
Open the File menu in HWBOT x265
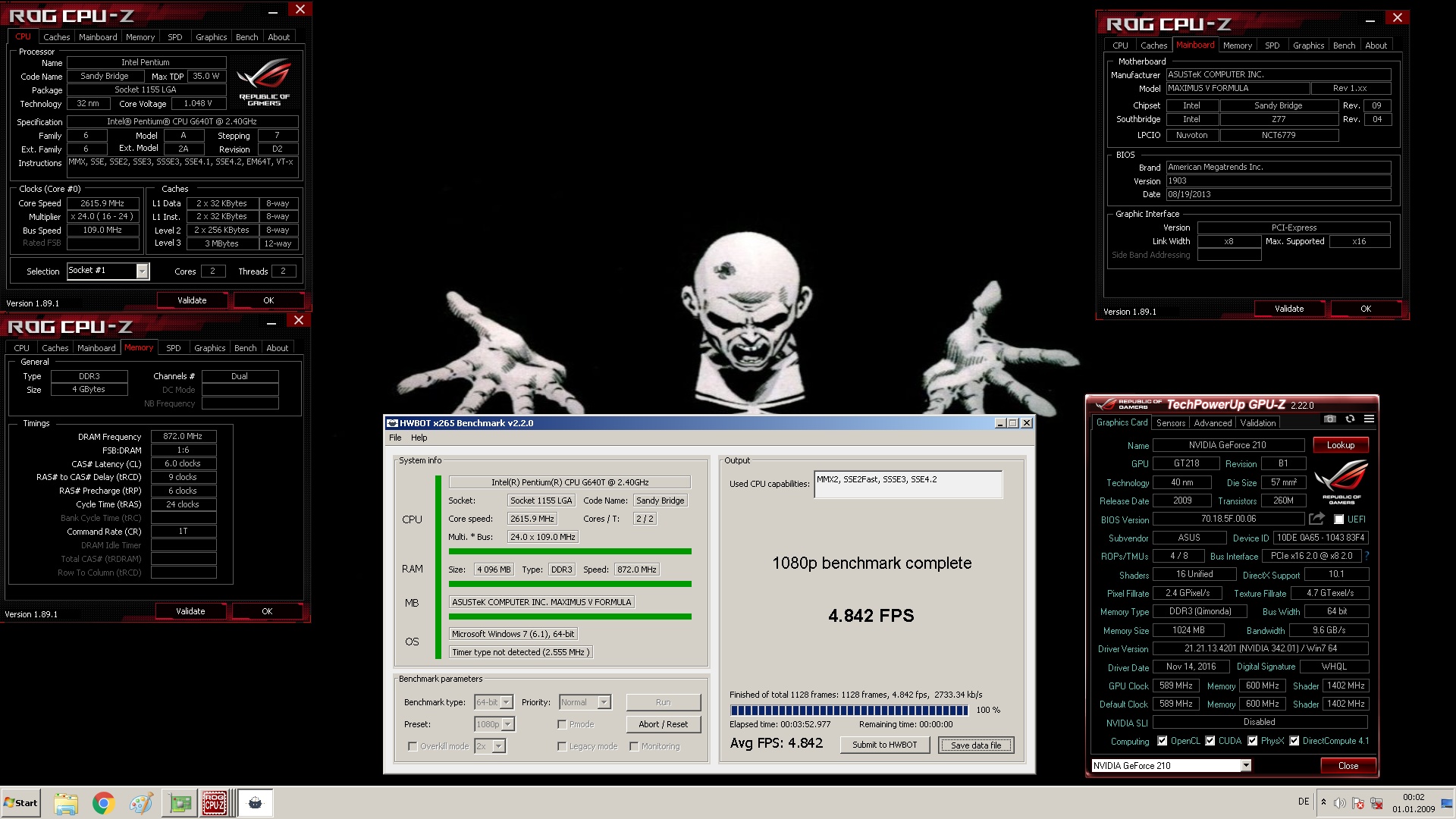pyautogui.click(x=395, y=438)
